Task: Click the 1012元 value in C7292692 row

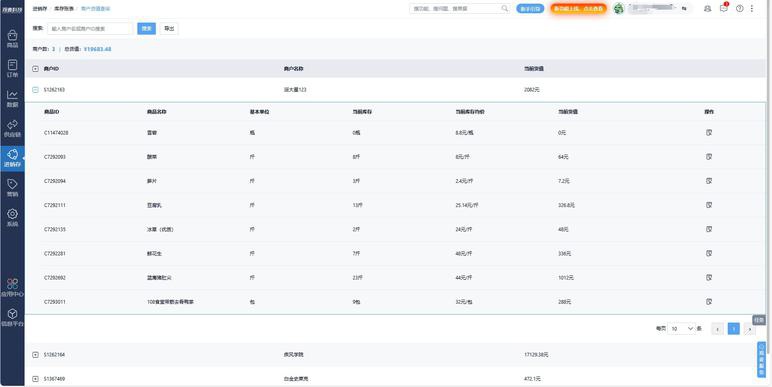Action: [566, 278]
